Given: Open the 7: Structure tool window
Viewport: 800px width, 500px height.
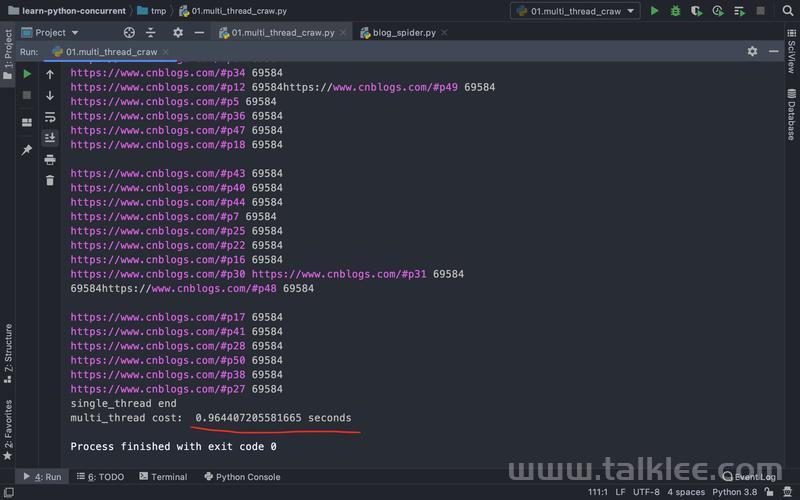Looking at the screenshot, I should tap(8, 353).
